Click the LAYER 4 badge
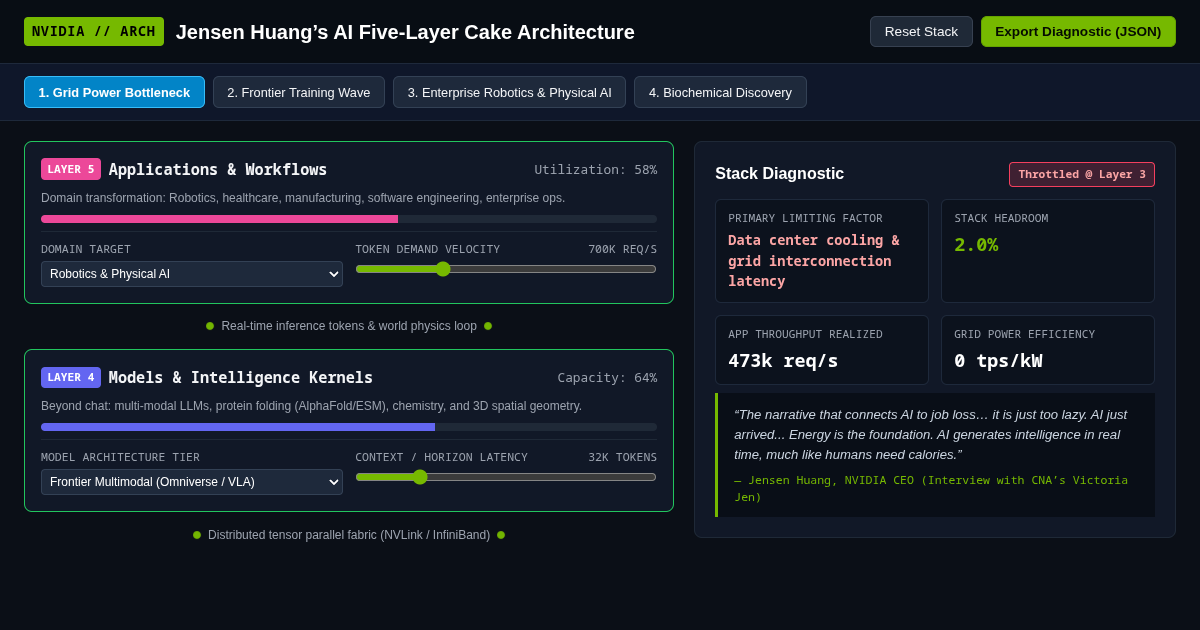The height and width of the screenshot is (630, 1200). 71,377
